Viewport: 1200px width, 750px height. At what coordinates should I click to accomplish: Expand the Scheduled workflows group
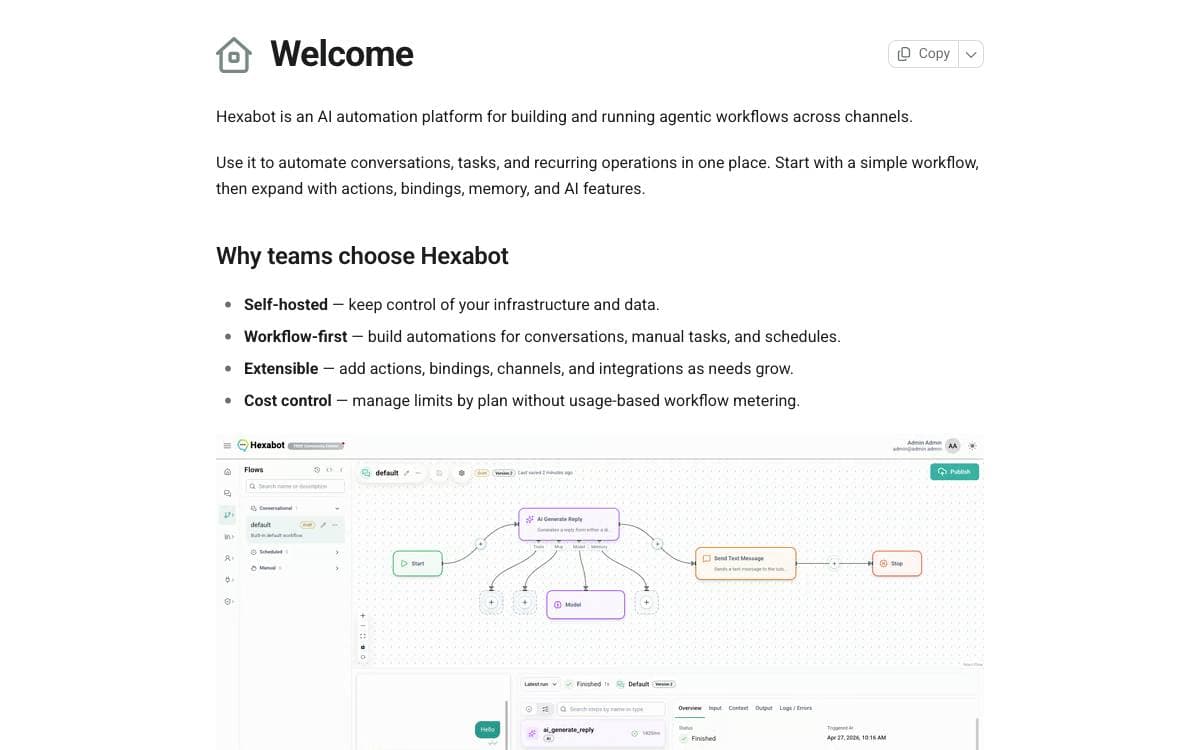pyautogui.click(x=295, y=552)
